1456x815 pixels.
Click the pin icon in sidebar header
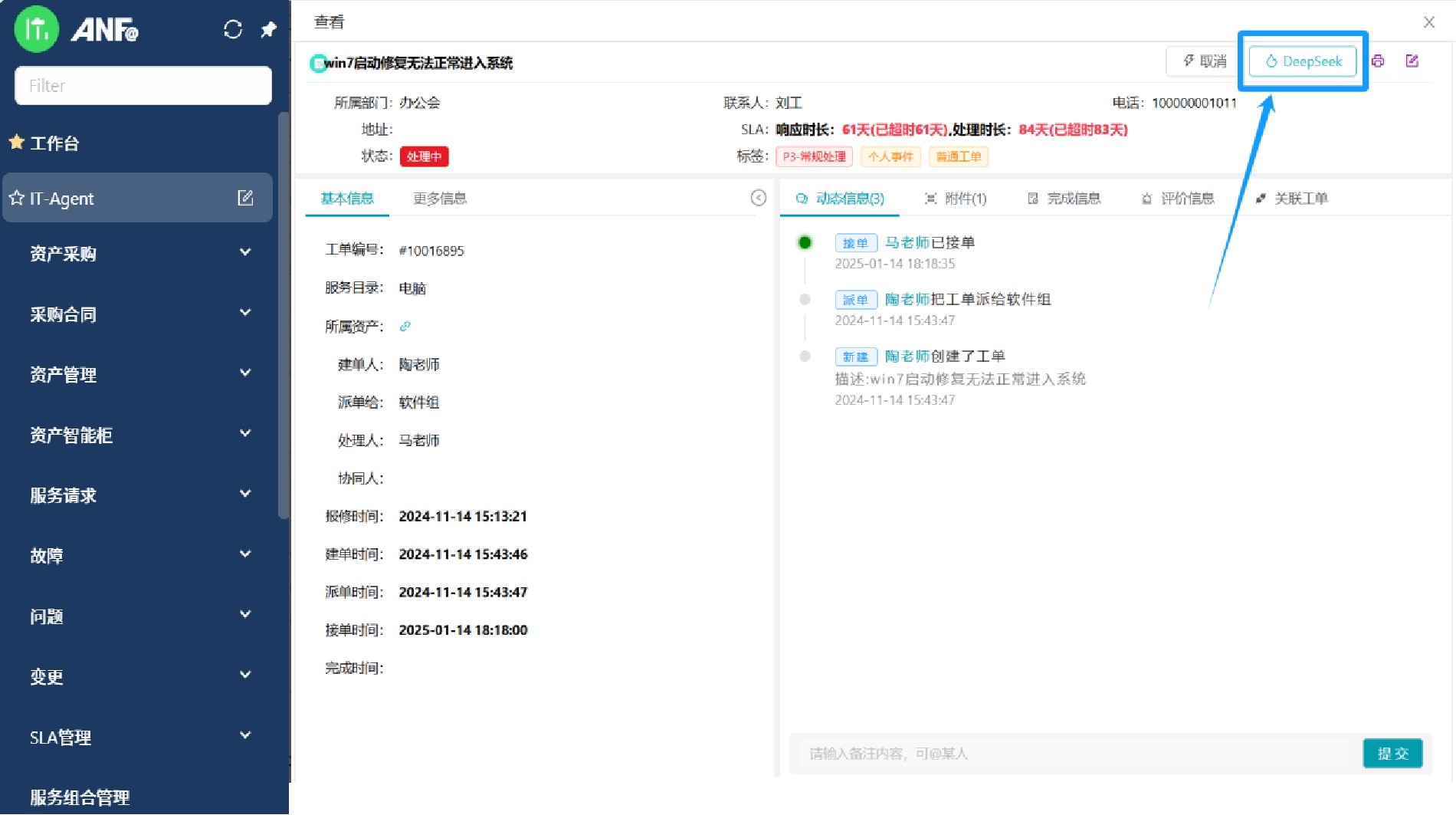pos(268,30)
